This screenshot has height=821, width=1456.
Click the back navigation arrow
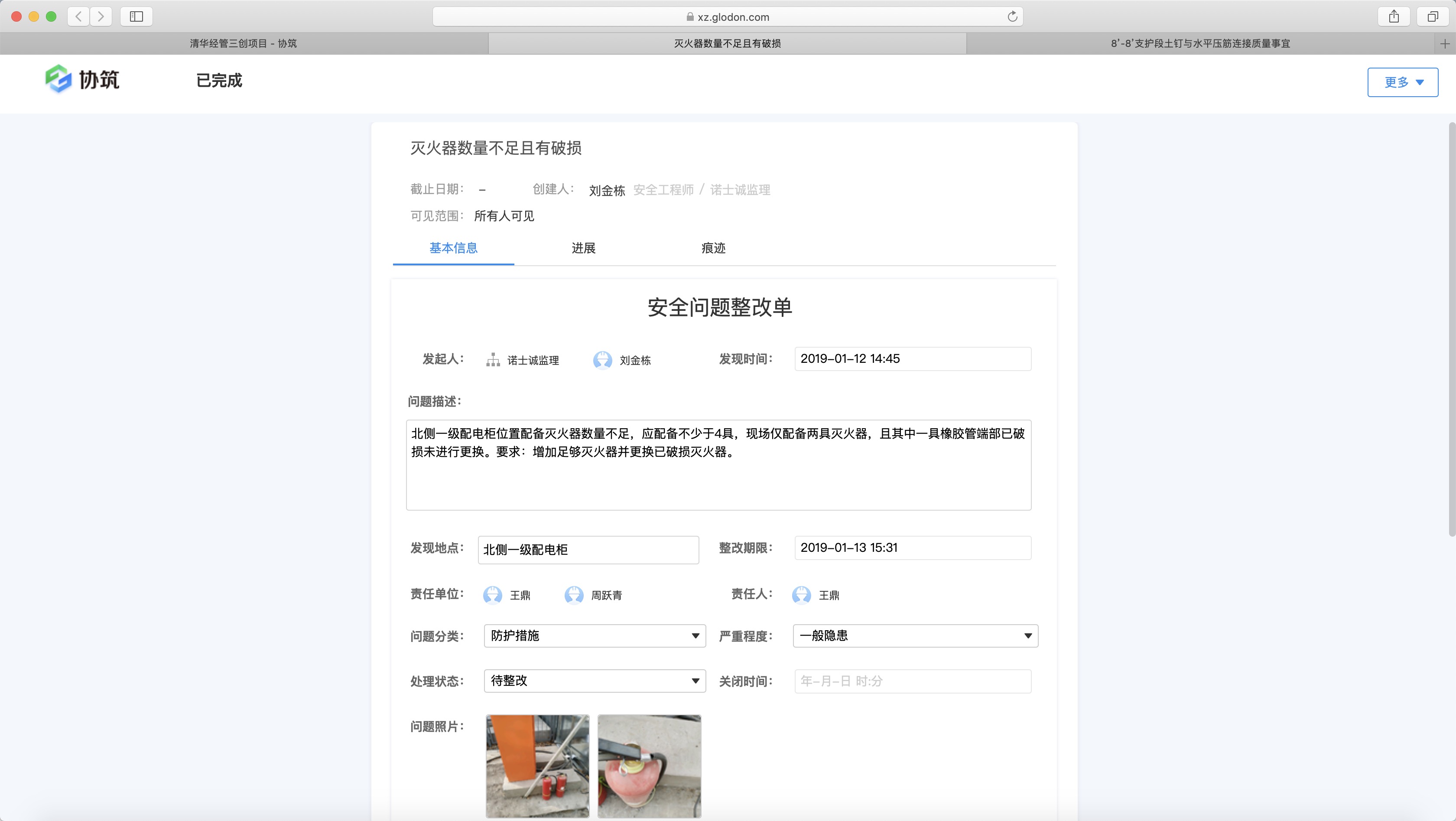(x=78, y=16)
